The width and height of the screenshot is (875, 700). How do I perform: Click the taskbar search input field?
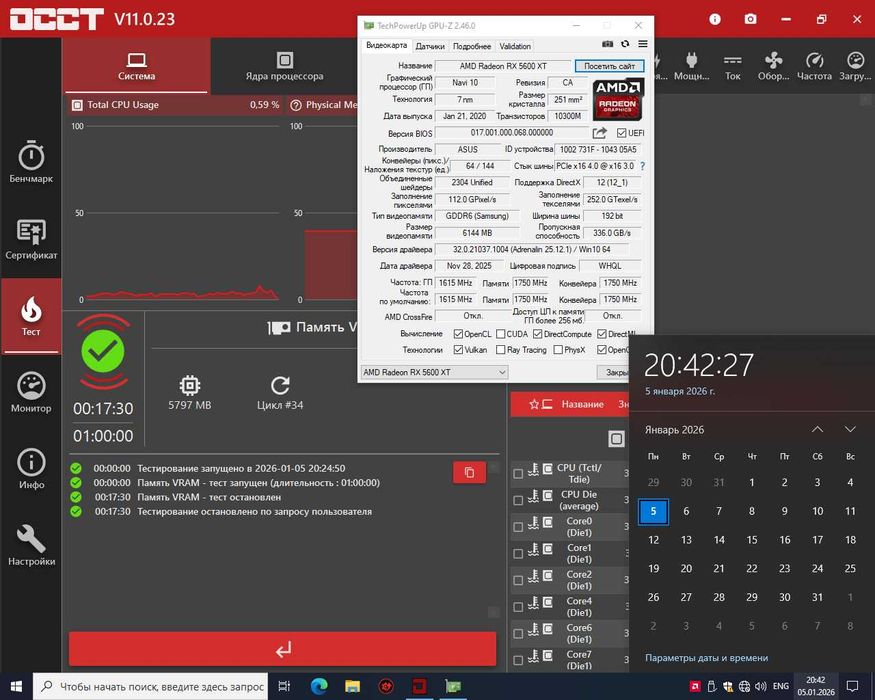click(x=151, y=687)
